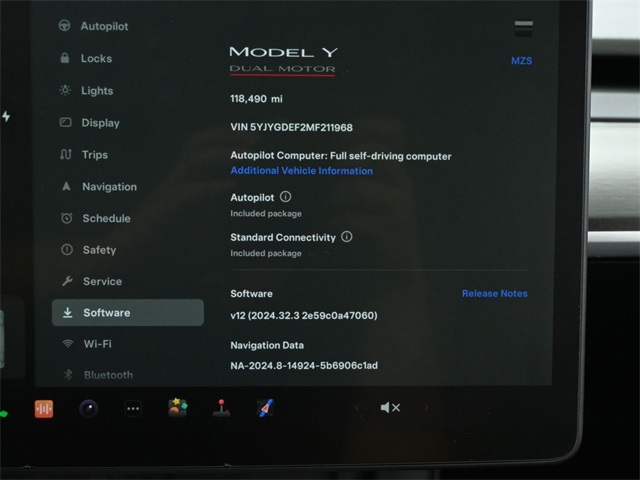This screenshot has width=640, height=480.
Task: Open the camera lens app
Action: tap(89, 408)
